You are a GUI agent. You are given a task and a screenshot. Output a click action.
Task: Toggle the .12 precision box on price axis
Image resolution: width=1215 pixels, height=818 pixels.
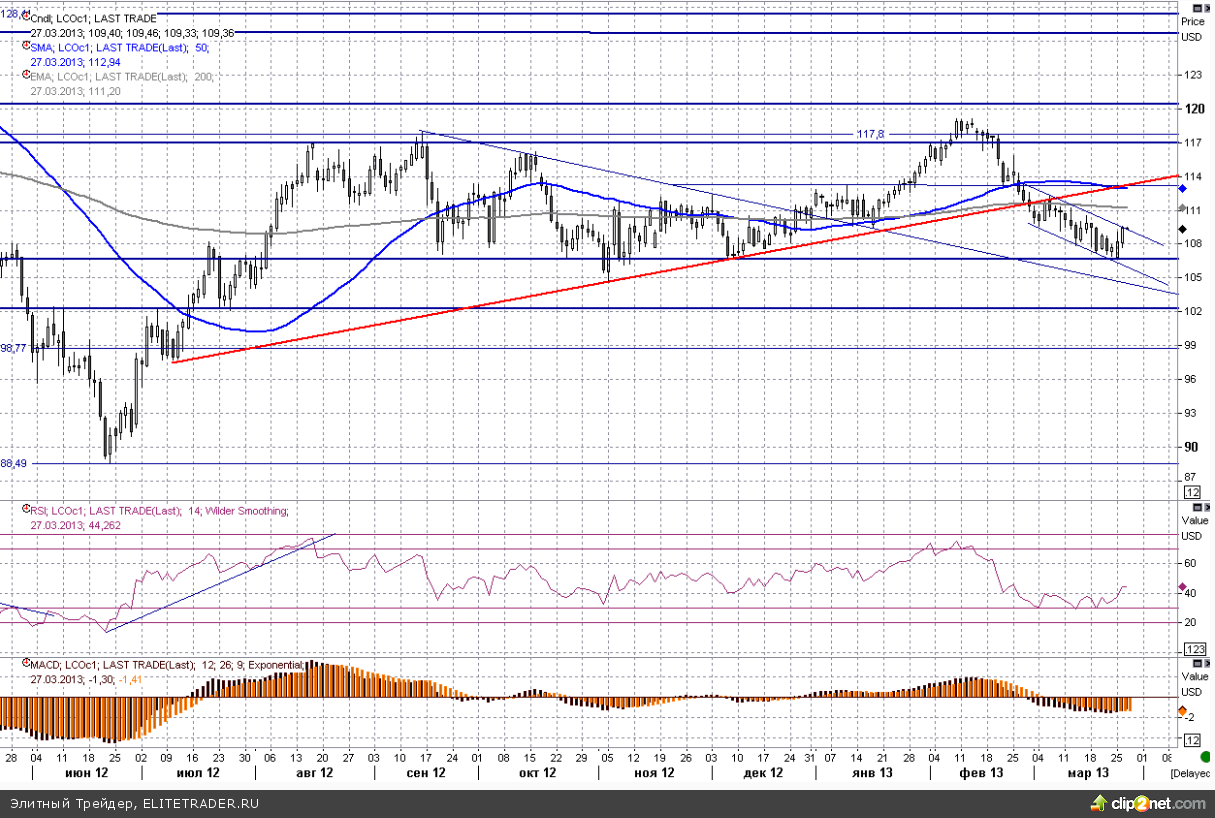[1191, 493]
